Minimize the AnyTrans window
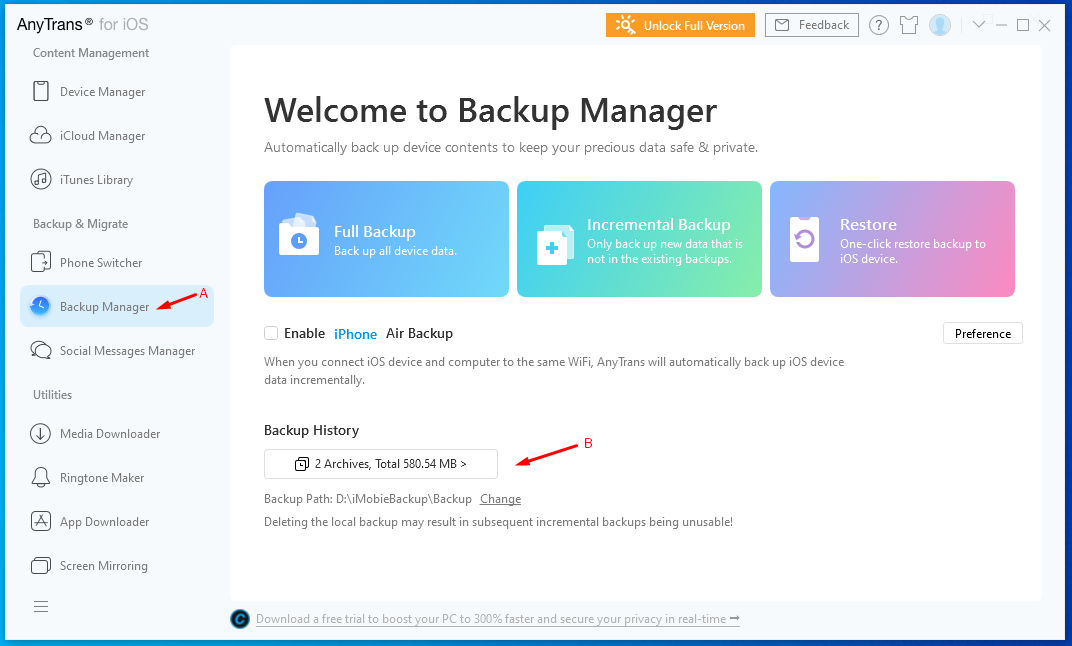Image resolution: width=1072 pixels, height=646 pixels. (x=1002, y=25)
